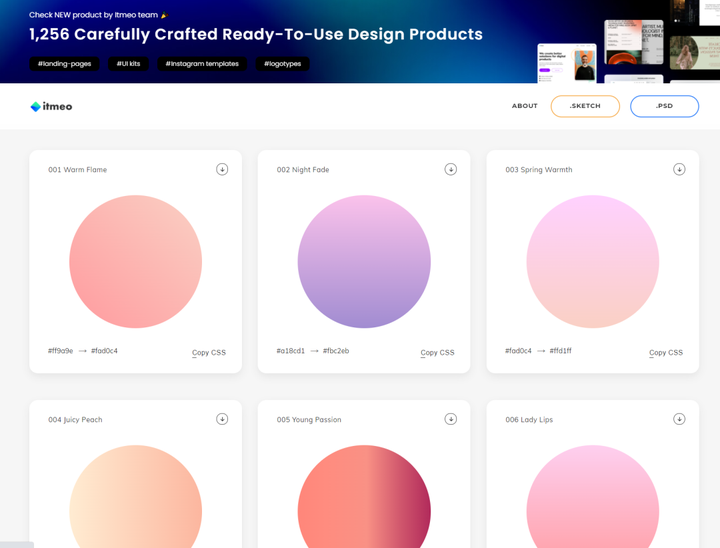Viewport: 720px width, 548px height.
Task: Click the Warm Flame gradient circle
Action: [135, 262]
